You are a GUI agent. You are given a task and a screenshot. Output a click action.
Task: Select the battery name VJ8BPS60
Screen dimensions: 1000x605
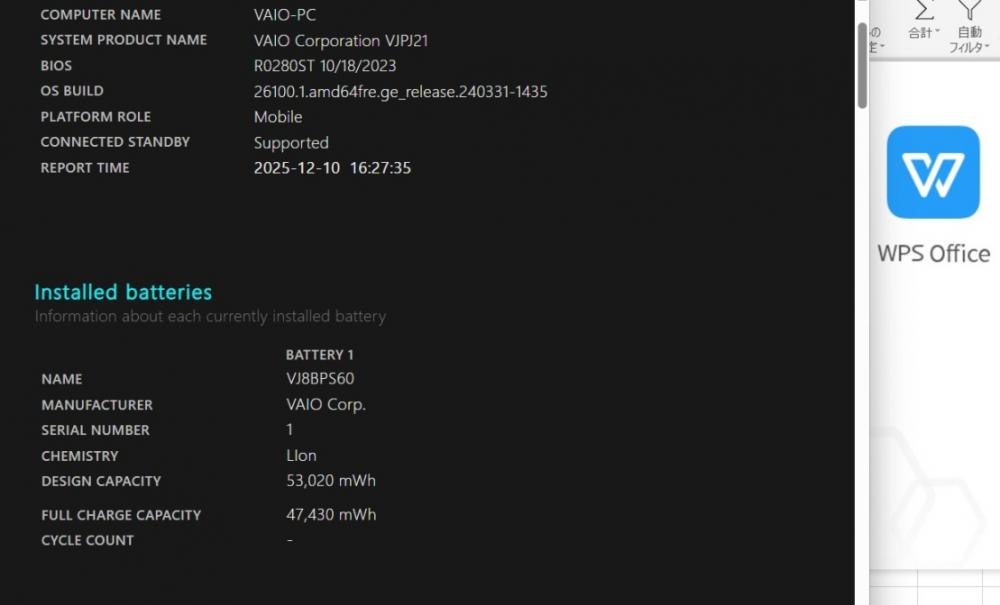click(320, 379)
